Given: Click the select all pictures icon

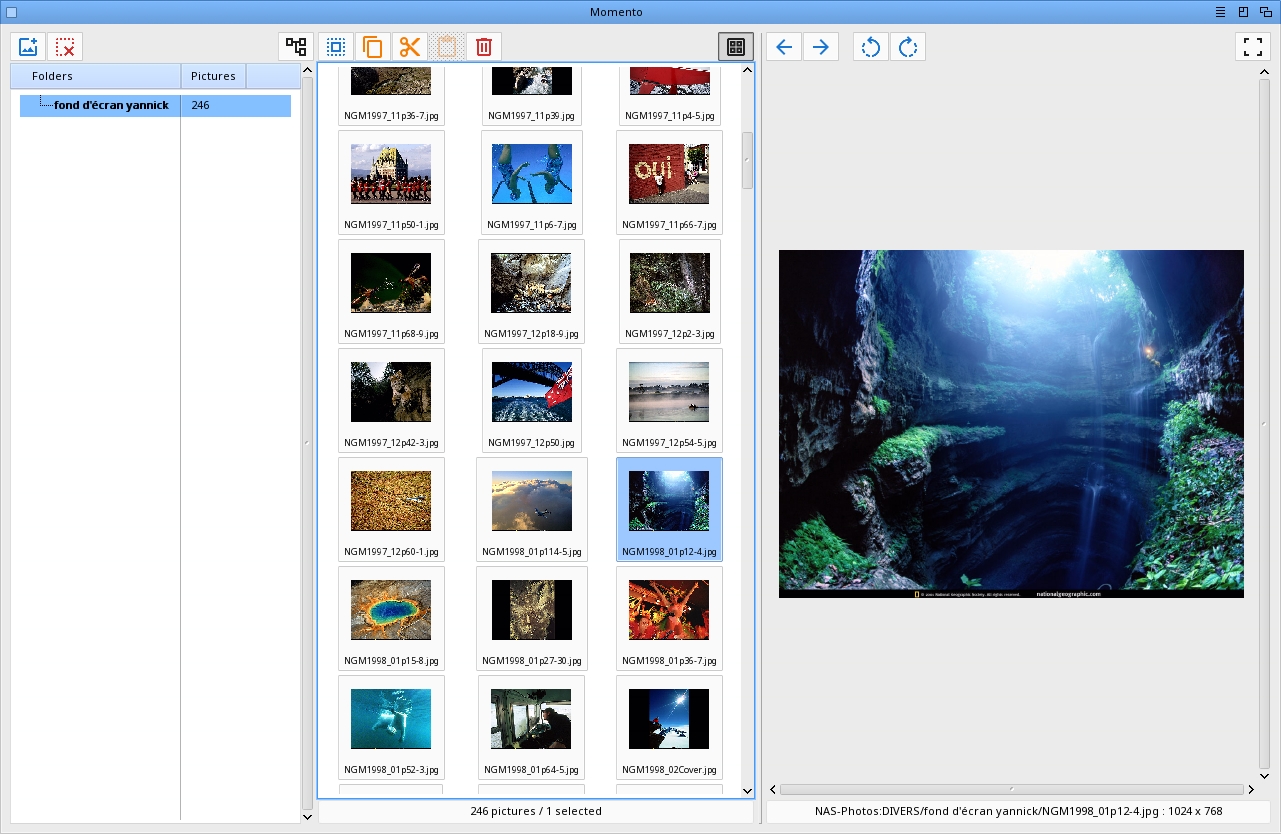Looking at the screenshot, I should coord(336,47).
